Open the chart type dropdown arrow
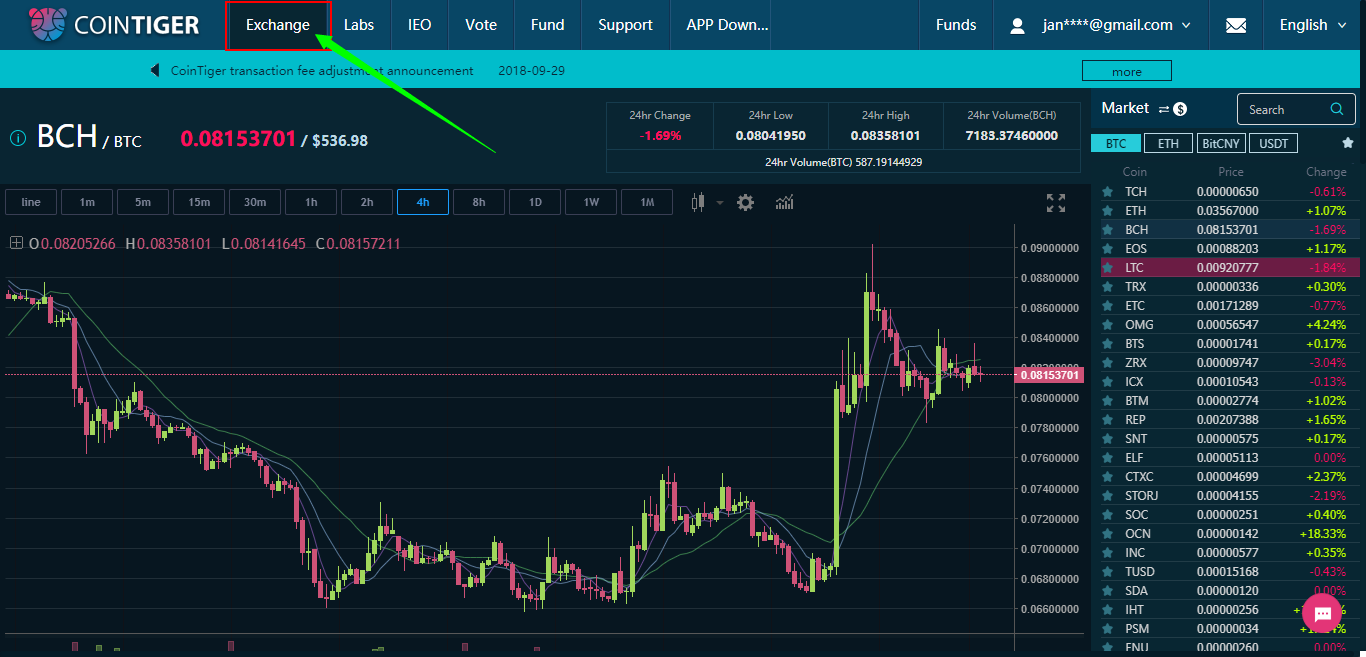The width and height of the screenshot is (1366, 657). (720, 202)
